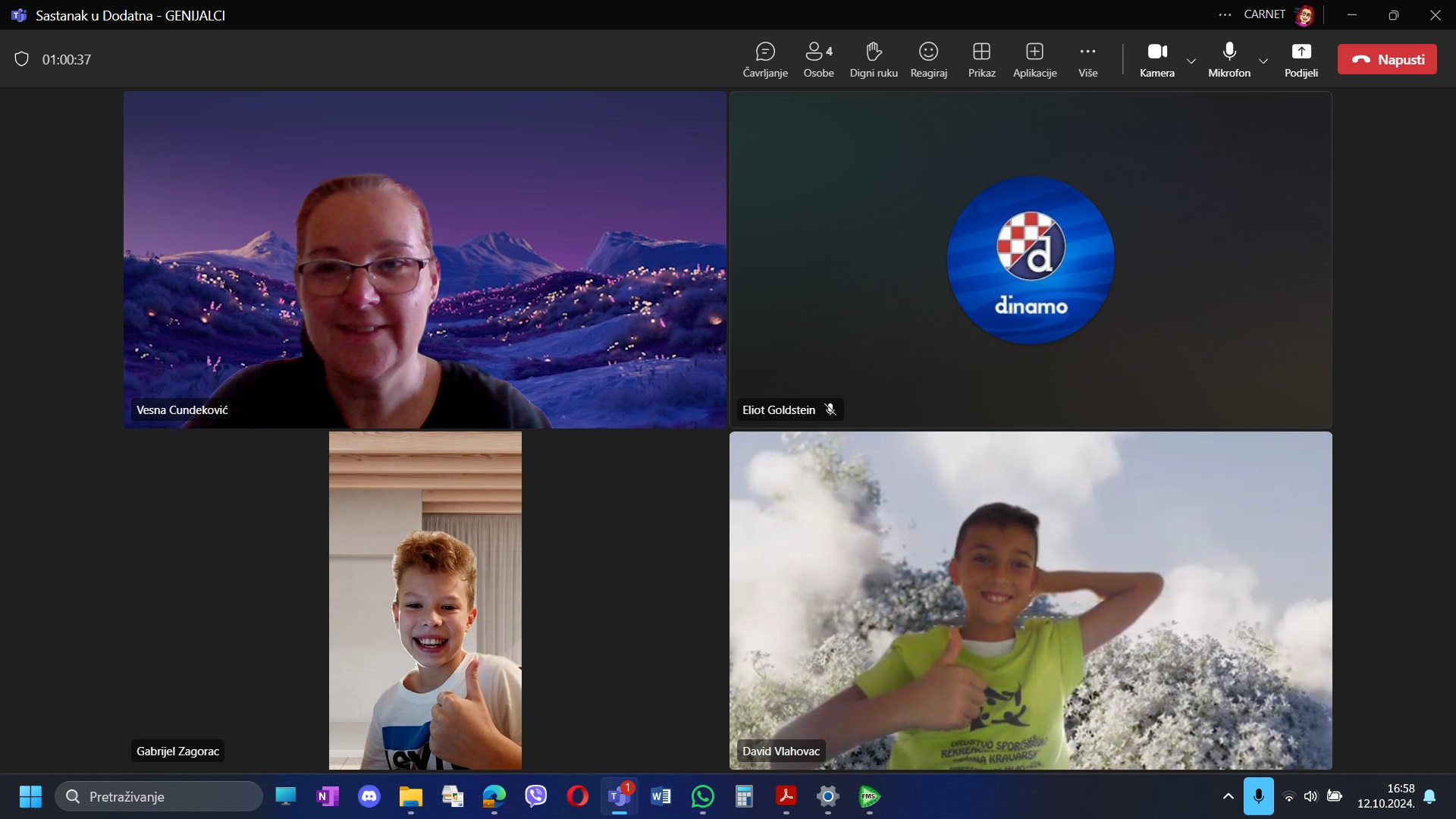Click the 01:00:37 meeting timer
The width and height of the screenshot is (1456, 819).
(x=67, y=59)
